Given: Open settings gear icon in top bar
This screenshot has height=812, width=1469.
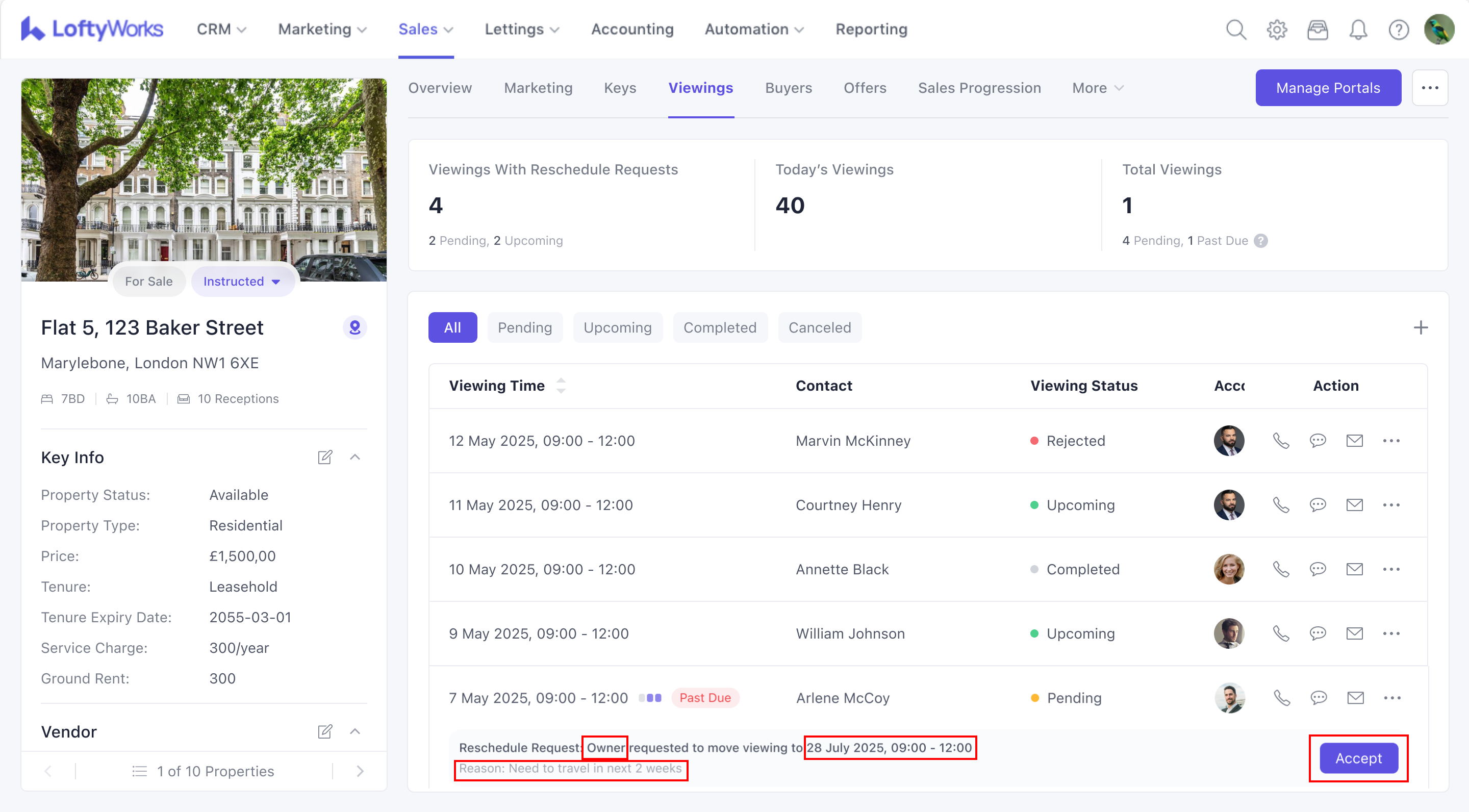Looking at the screenshot, I should click(1277, 30).
